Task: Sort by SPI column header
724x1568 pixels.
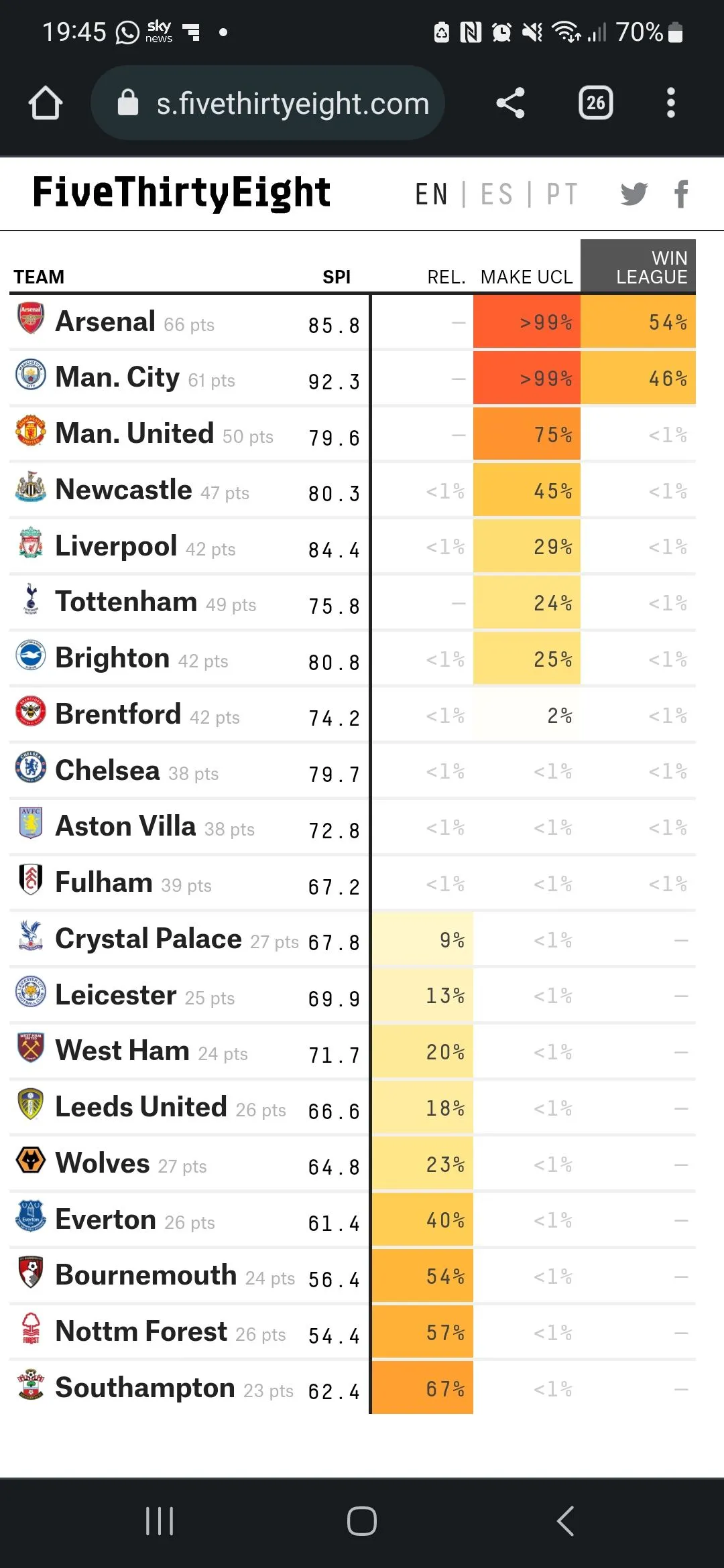Action: 337,277
